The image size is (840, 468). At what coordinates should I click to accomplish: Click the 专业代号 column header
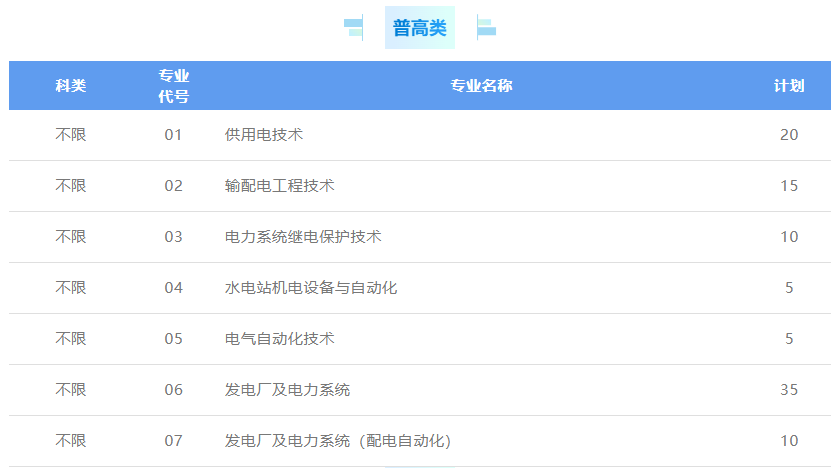(x=174, y=86)
